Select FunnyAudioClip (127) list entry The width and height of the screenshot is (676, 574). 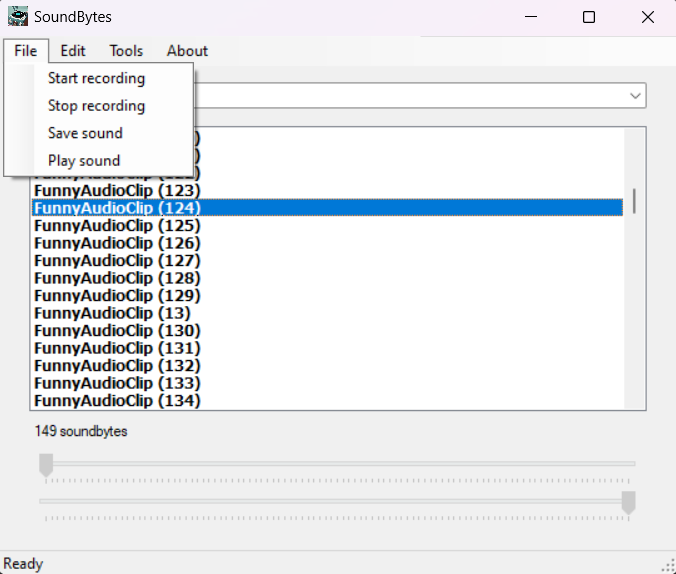pyautogui.click(x=117, y=260)
